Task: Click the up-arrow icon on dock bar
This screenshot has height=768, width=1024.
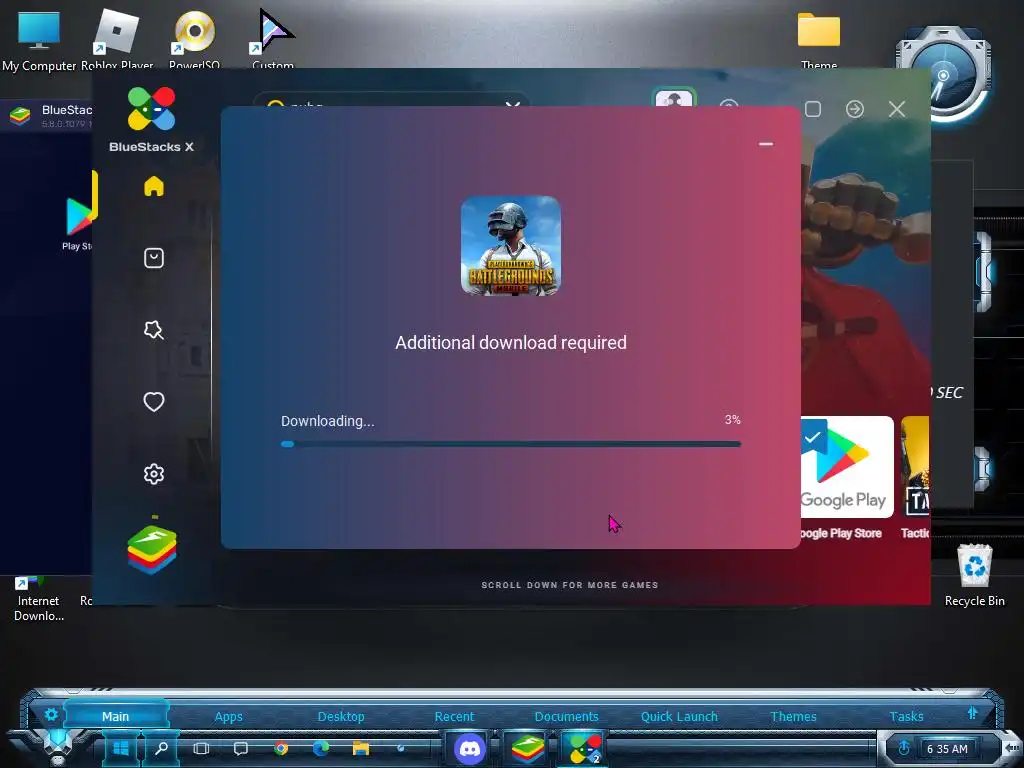Action: coord(972,713)
